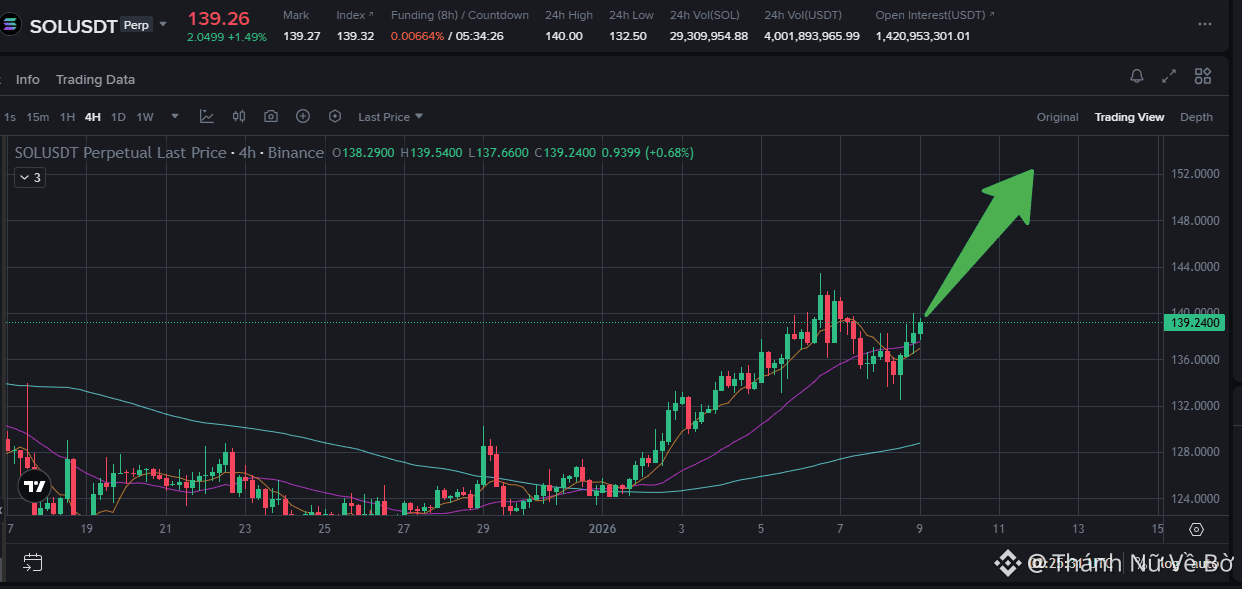Viewport: 1242px width, 589px height.
Task: Click the open interest value 1,420,953,301.01
Action: [922, 36]
